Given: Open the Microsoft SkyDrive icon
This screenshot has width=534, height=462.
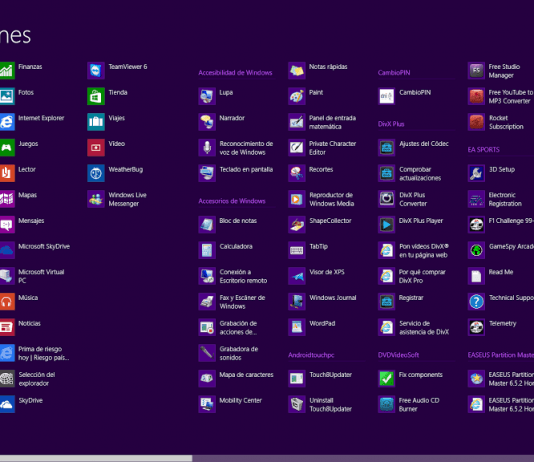Looking at the screenshot, I should (7, 250).
